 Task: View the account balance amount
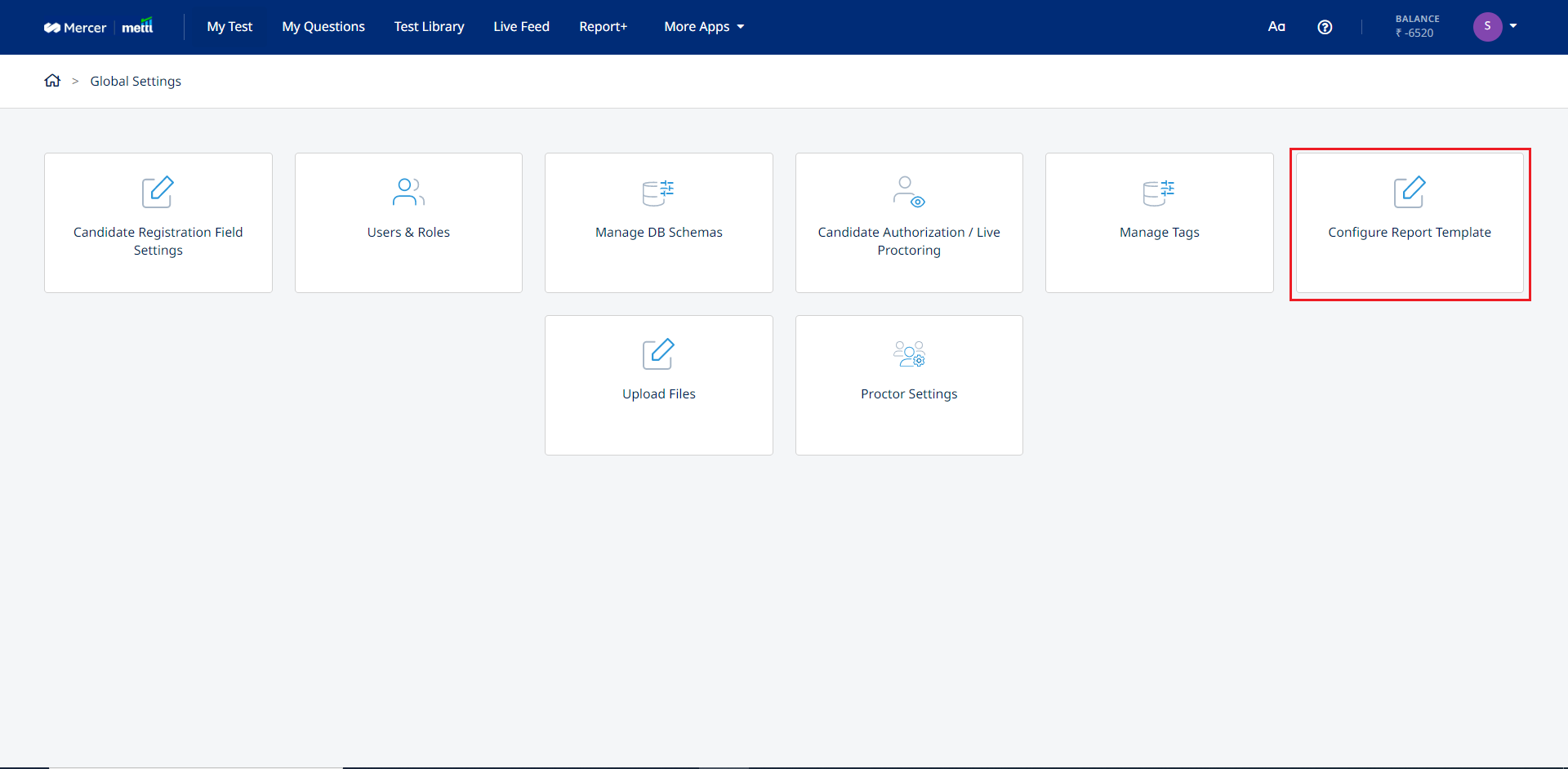(1417, 33)
